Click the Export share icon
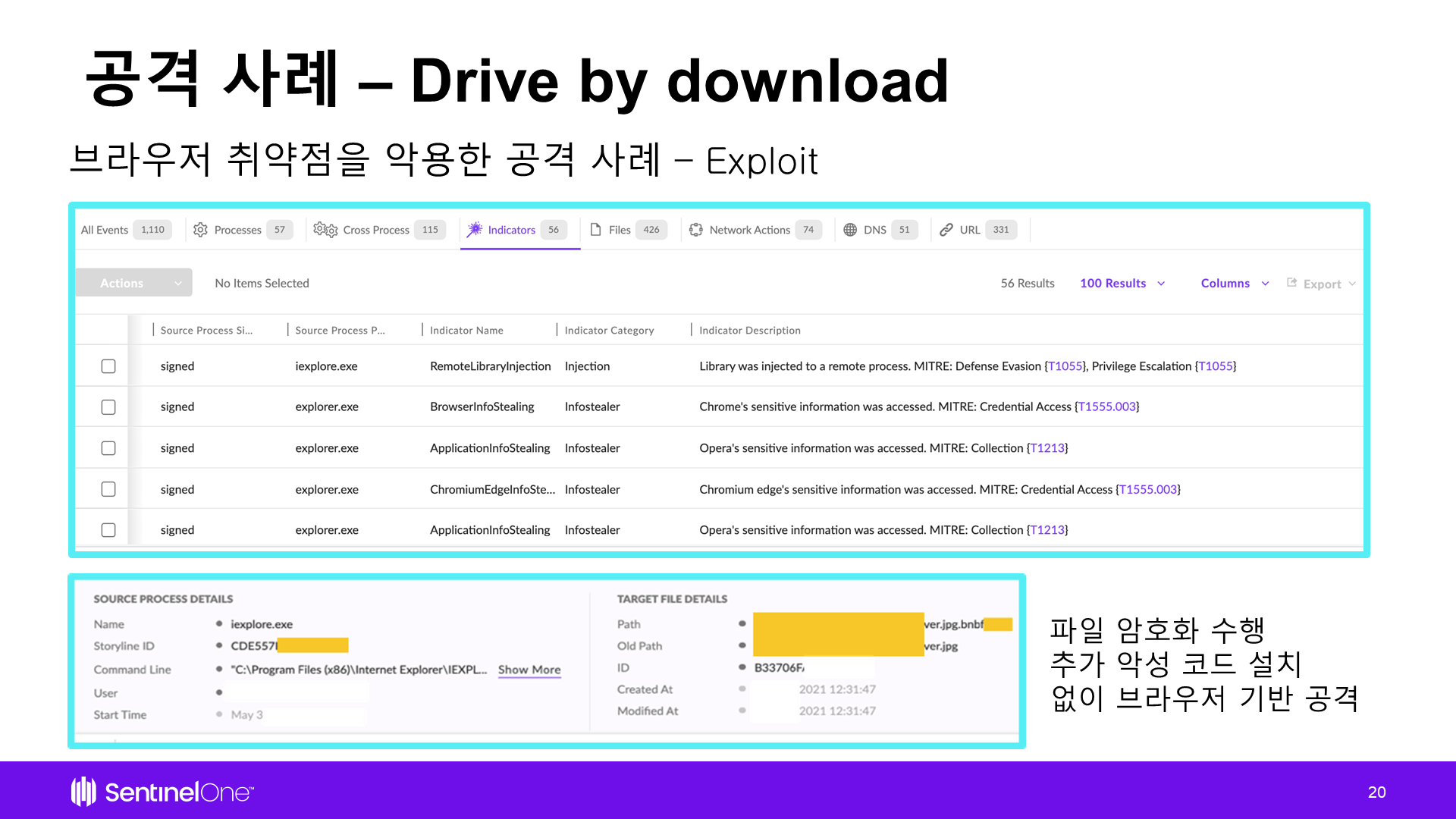The height and width of the screenshot is (819, 1456). click(1292, 283)
